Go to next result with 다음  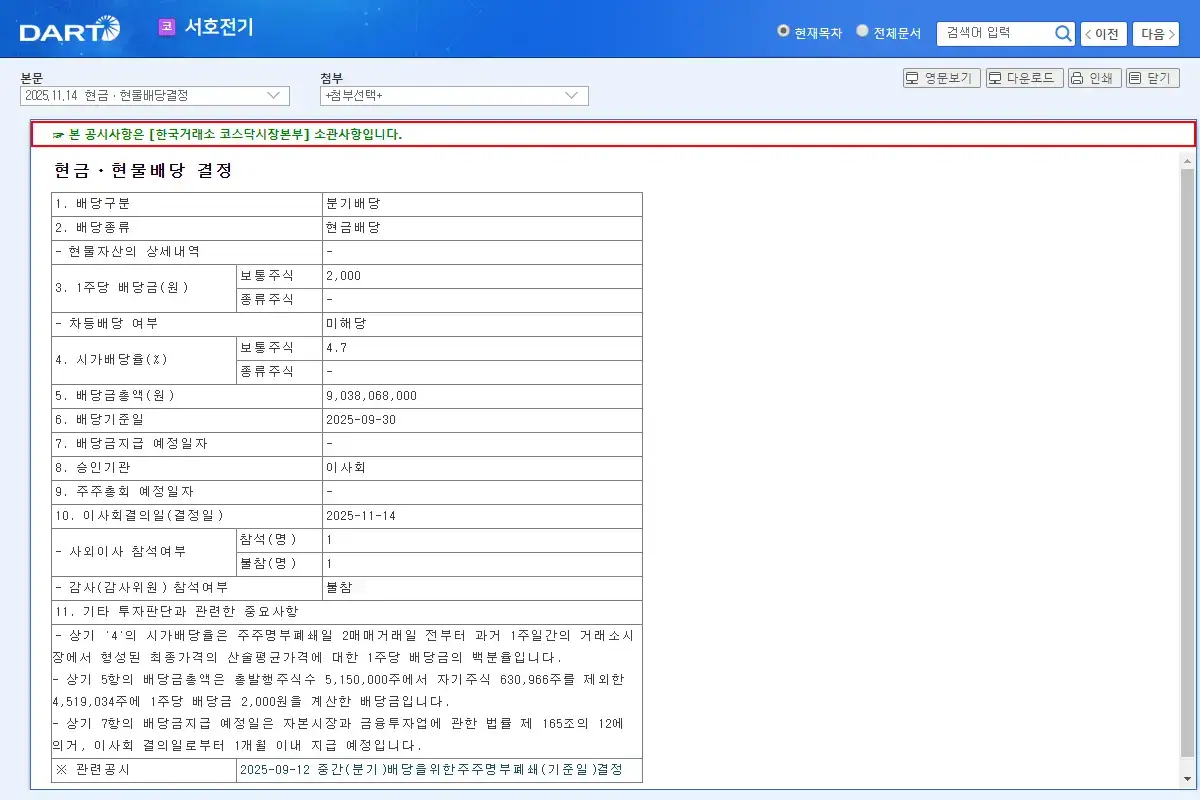[1156, 34]
